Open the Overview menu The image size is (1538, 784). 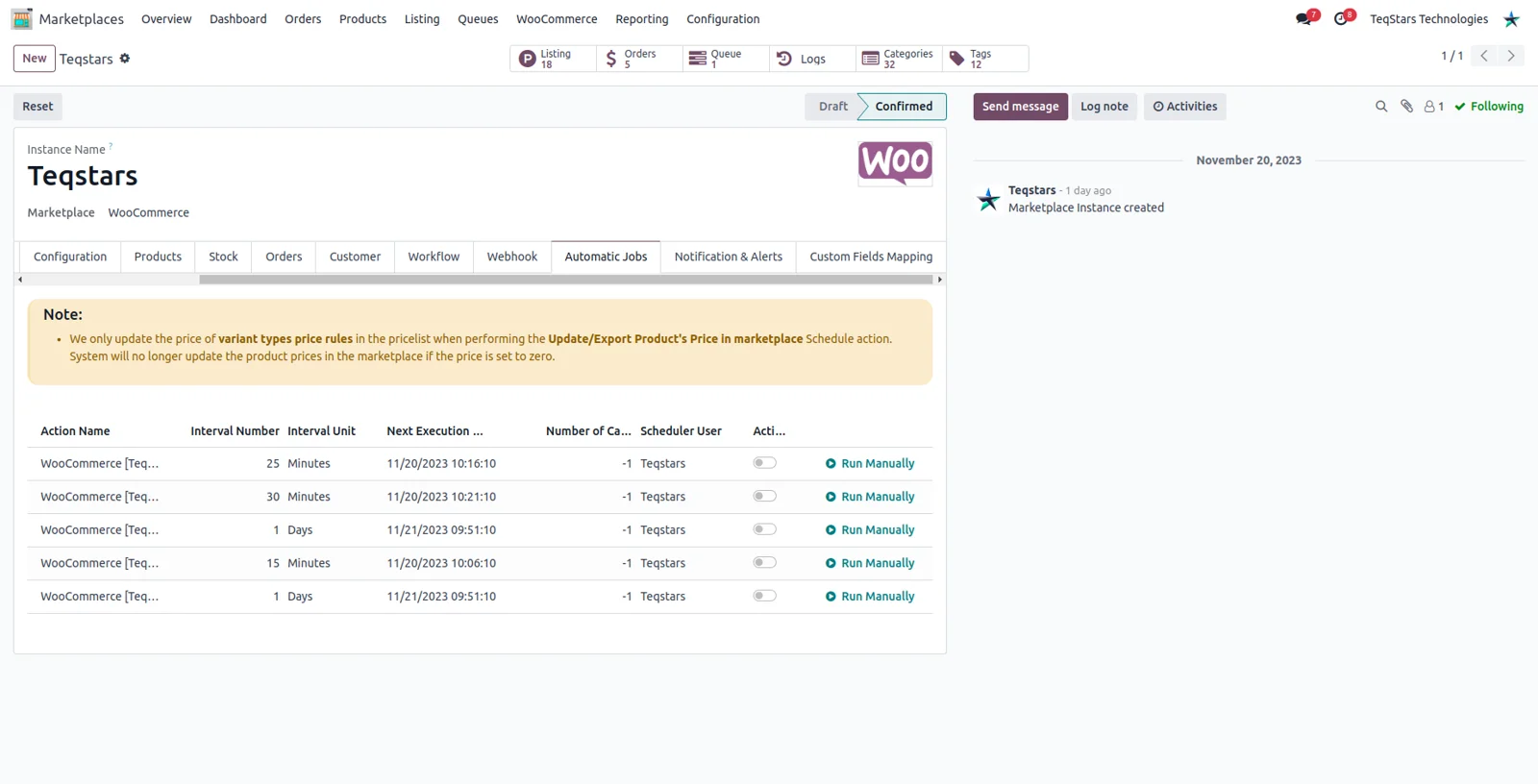coord(166,19)
